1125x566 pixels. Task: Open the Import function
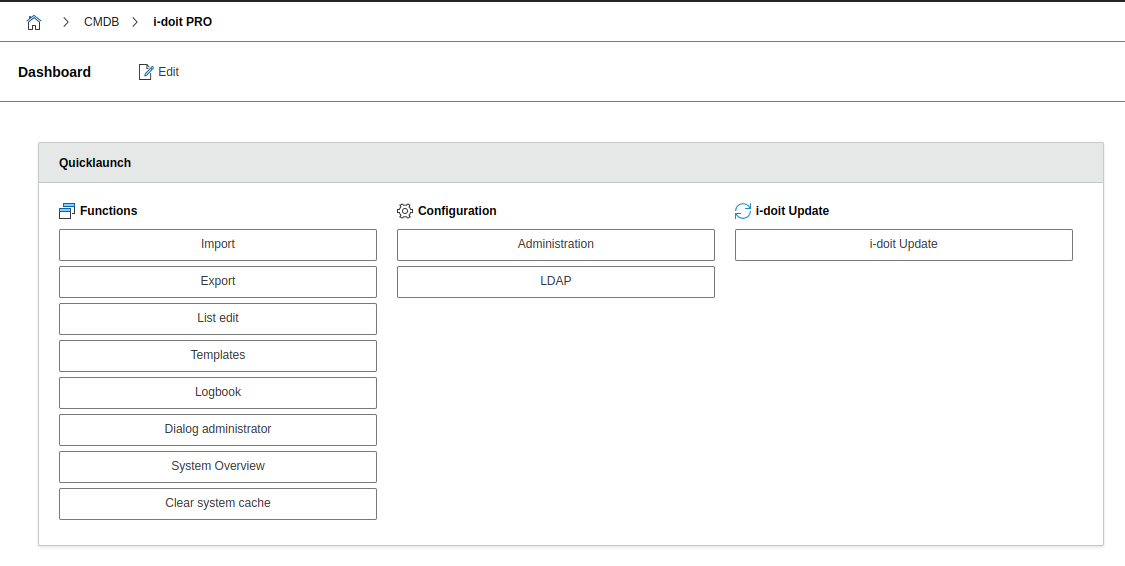pos(218,245)
